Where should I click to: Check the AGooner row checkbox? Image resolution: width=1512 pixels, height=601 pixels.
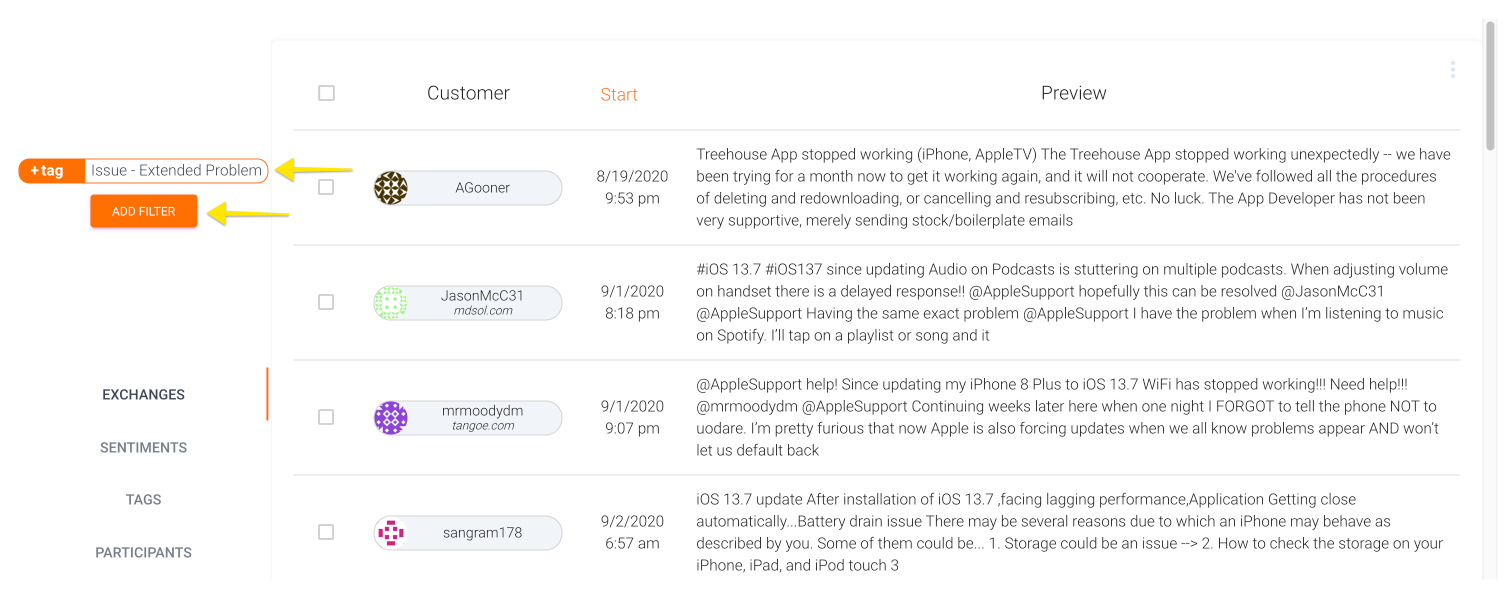[326, 187]
